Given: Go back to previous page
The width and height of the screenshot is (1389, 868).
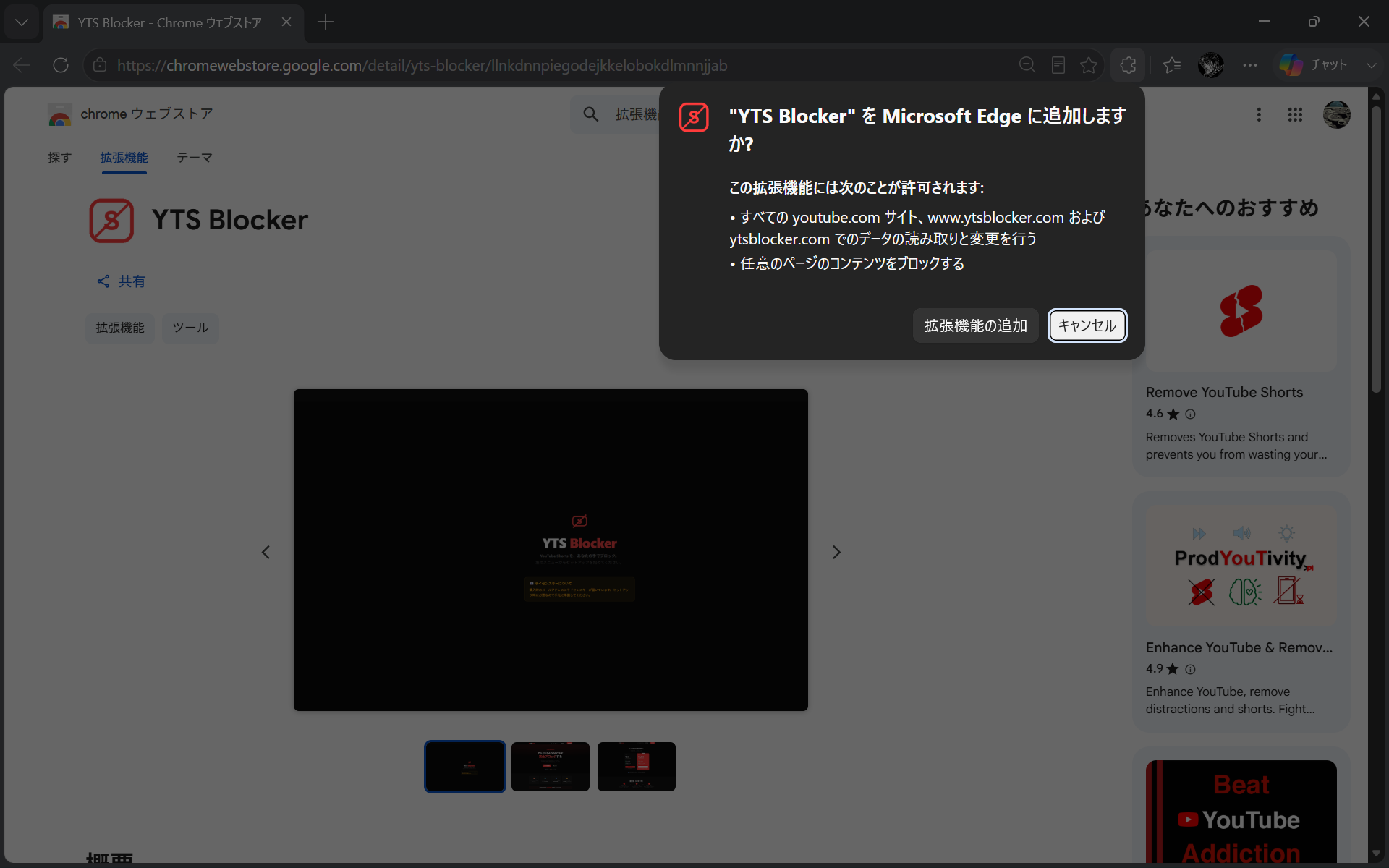Looking at the screenshot, I should [22, 65].
